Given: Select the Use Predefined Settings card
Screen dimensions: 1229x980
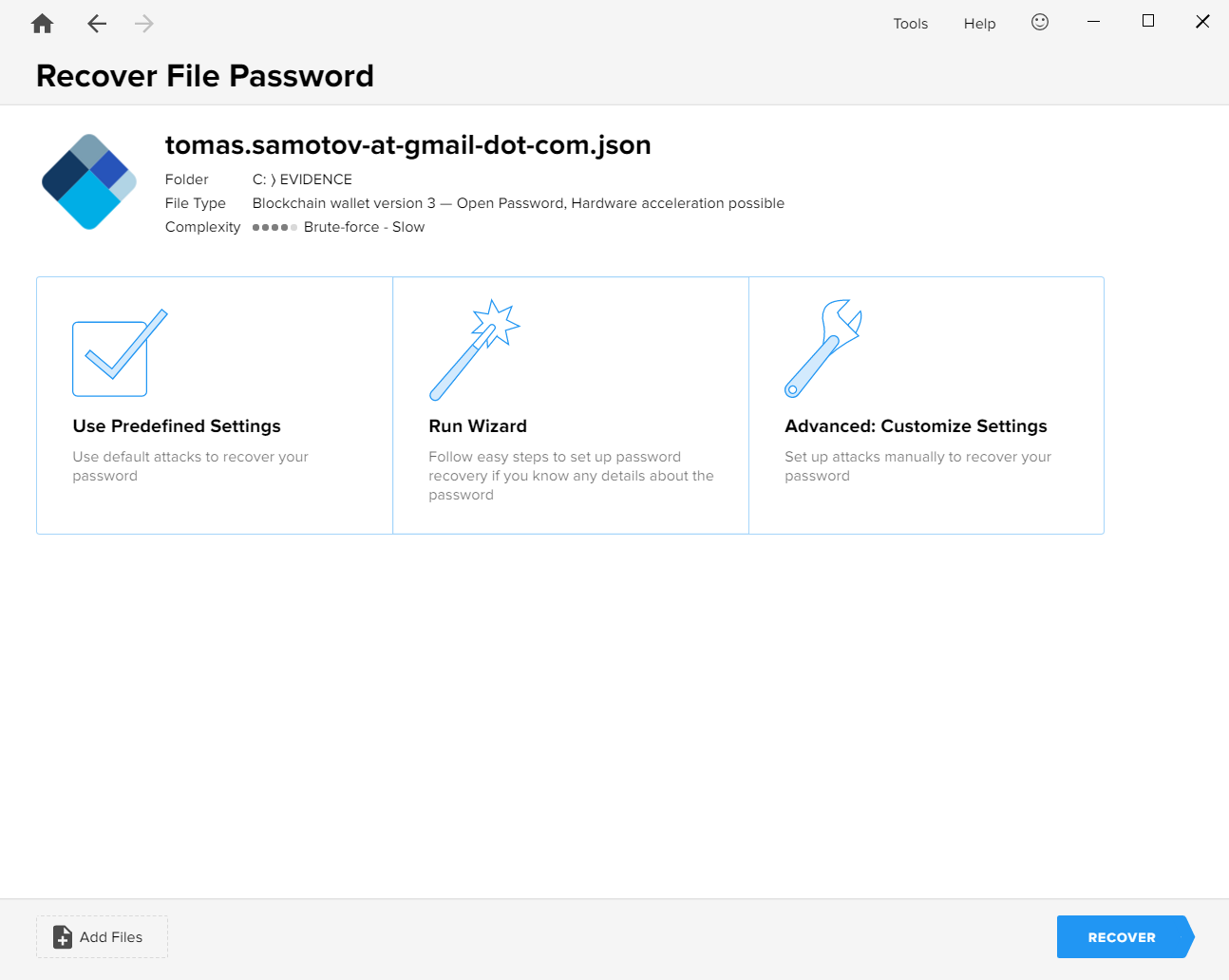Looking at the screenshot, I should (x=214, y=405).
